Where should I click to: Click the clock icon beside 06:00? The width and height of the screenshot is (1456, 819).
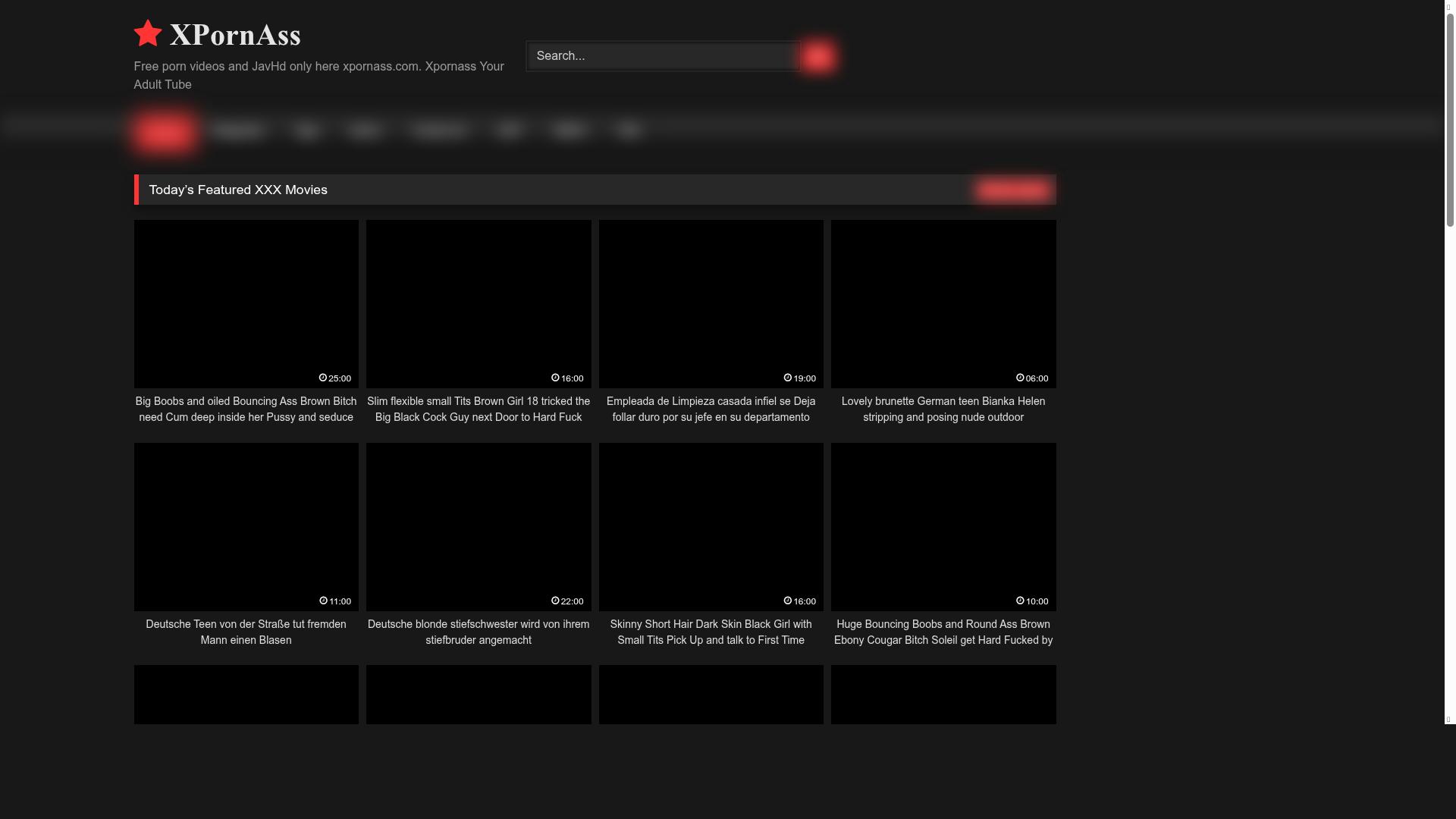pos(1020,378)
